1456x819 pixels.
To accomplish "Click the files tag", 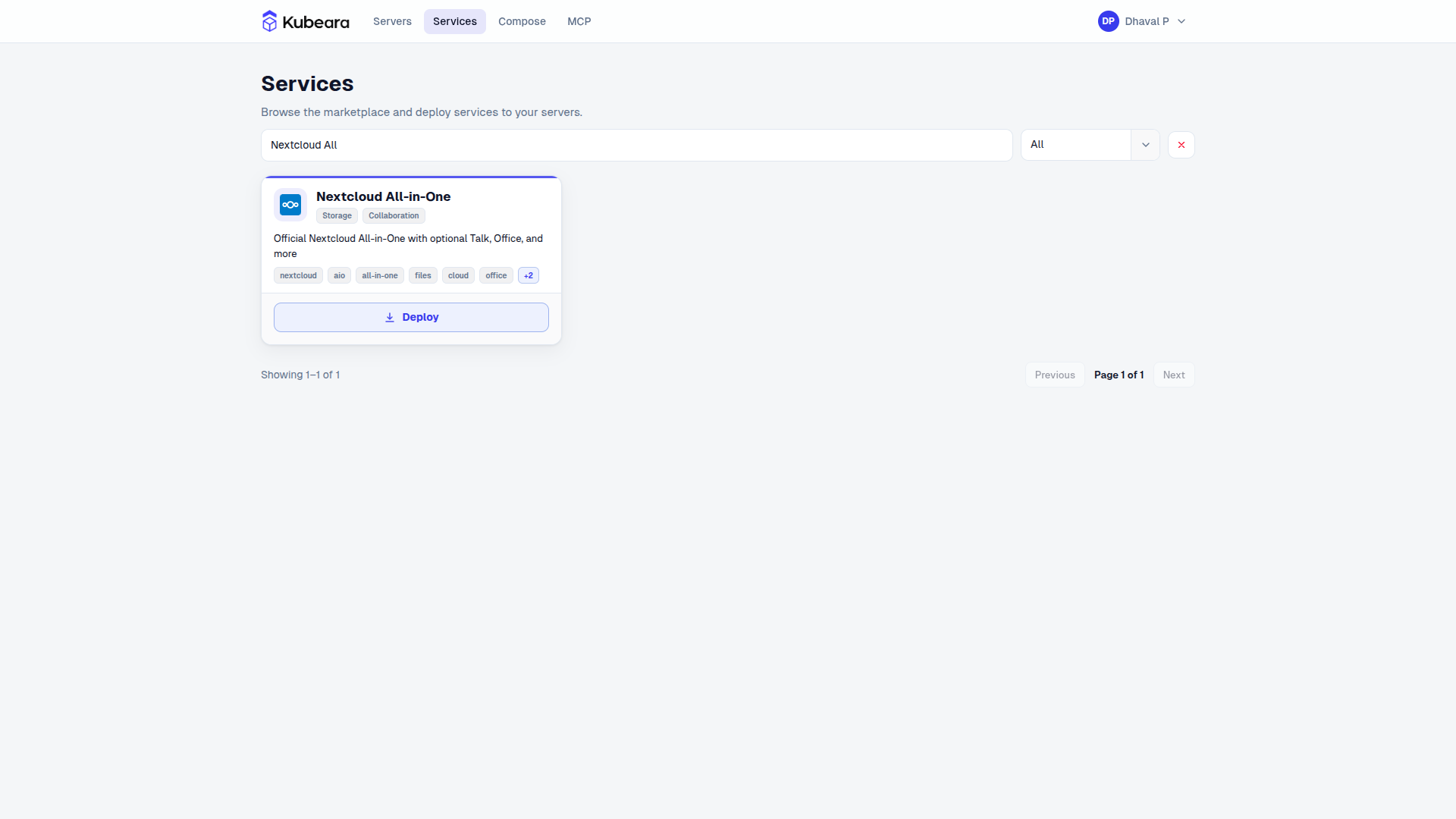I will coord(423,276).
